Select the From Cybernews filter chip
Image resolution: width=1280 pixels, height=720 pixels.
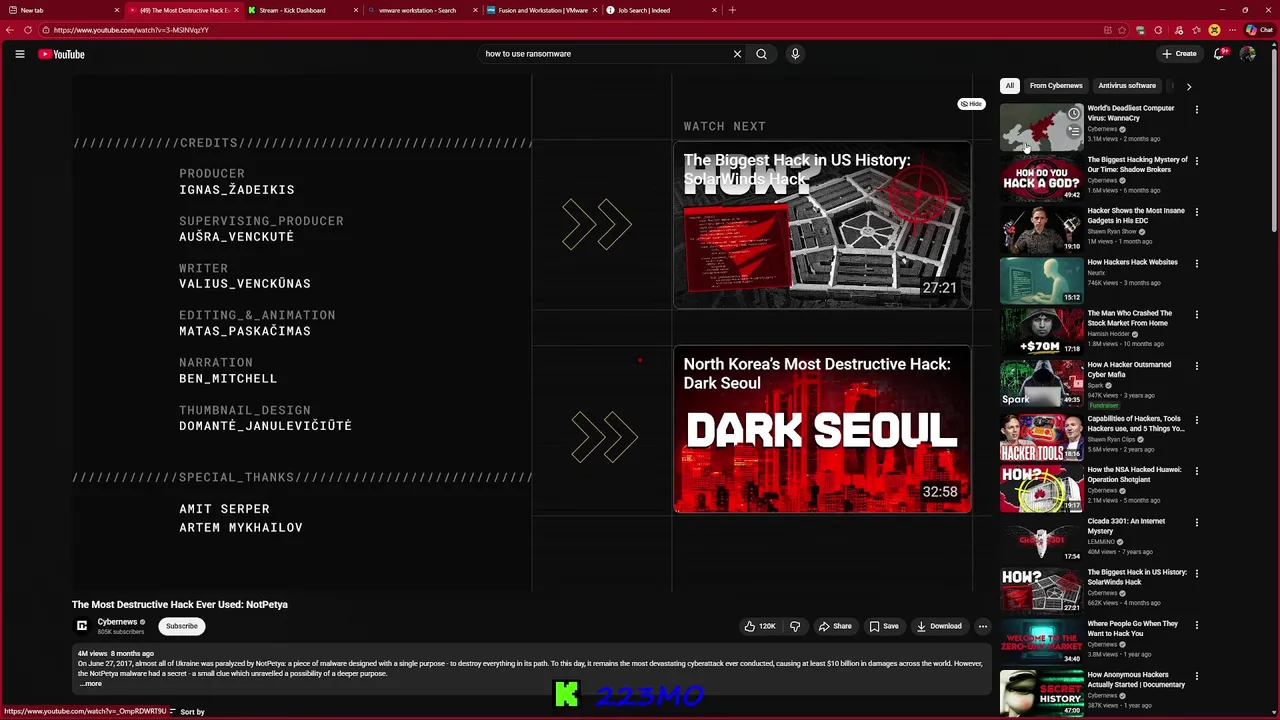point(1056,86)
